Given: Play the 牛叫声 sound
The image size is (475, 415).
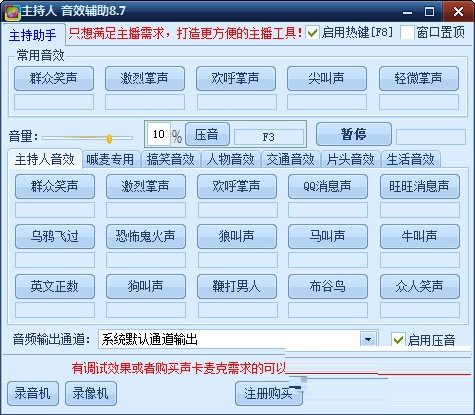Looking at the screenshot, I should 420,236.
